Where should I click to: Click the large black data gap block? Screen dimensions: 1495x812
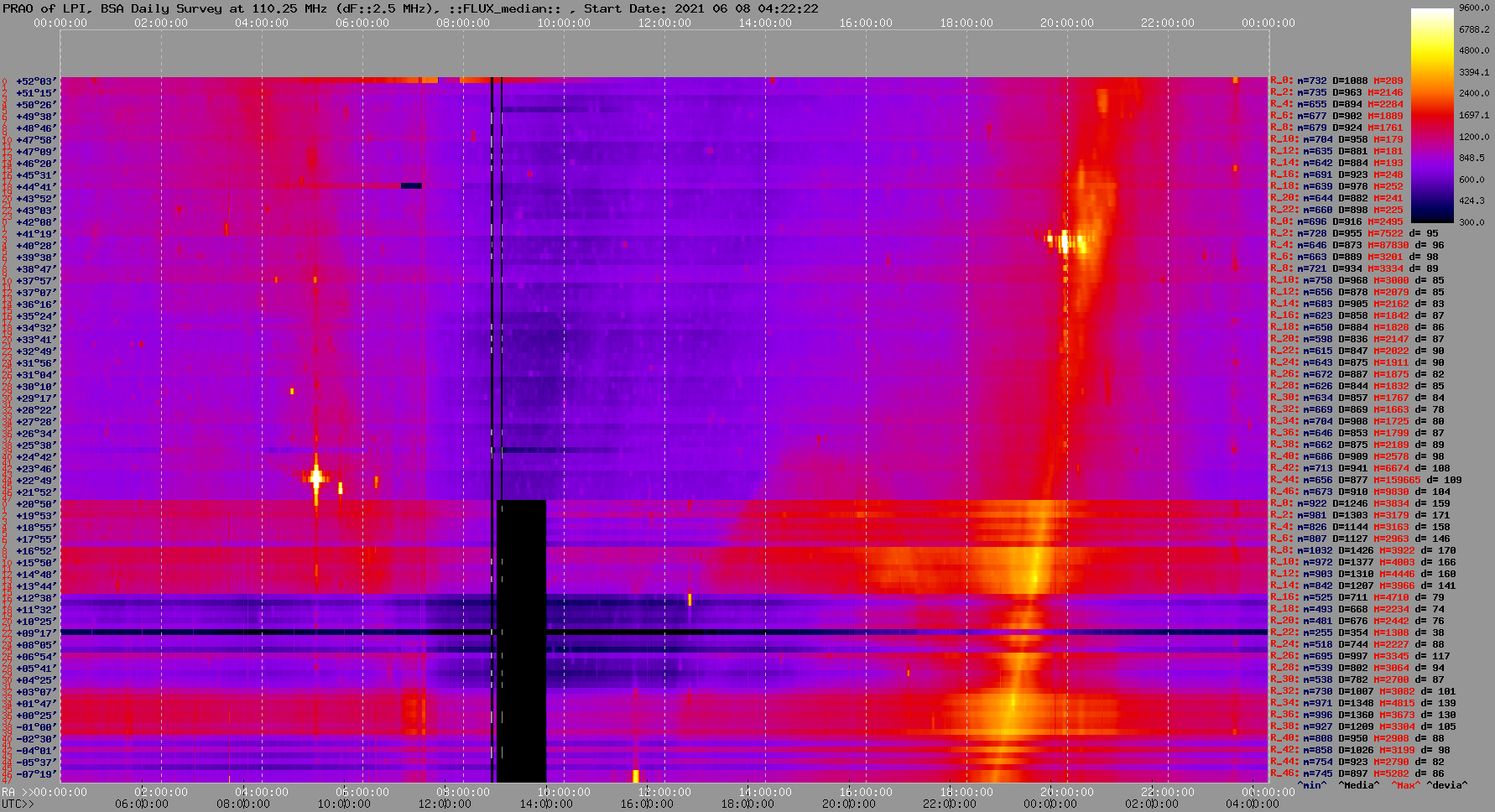coord(522,641)
